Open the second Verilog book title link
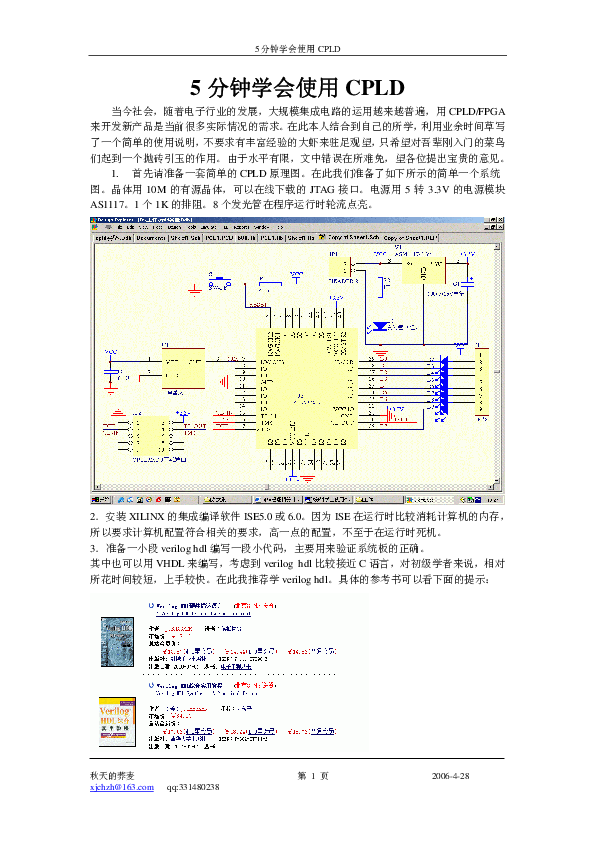 pos(189,685)
